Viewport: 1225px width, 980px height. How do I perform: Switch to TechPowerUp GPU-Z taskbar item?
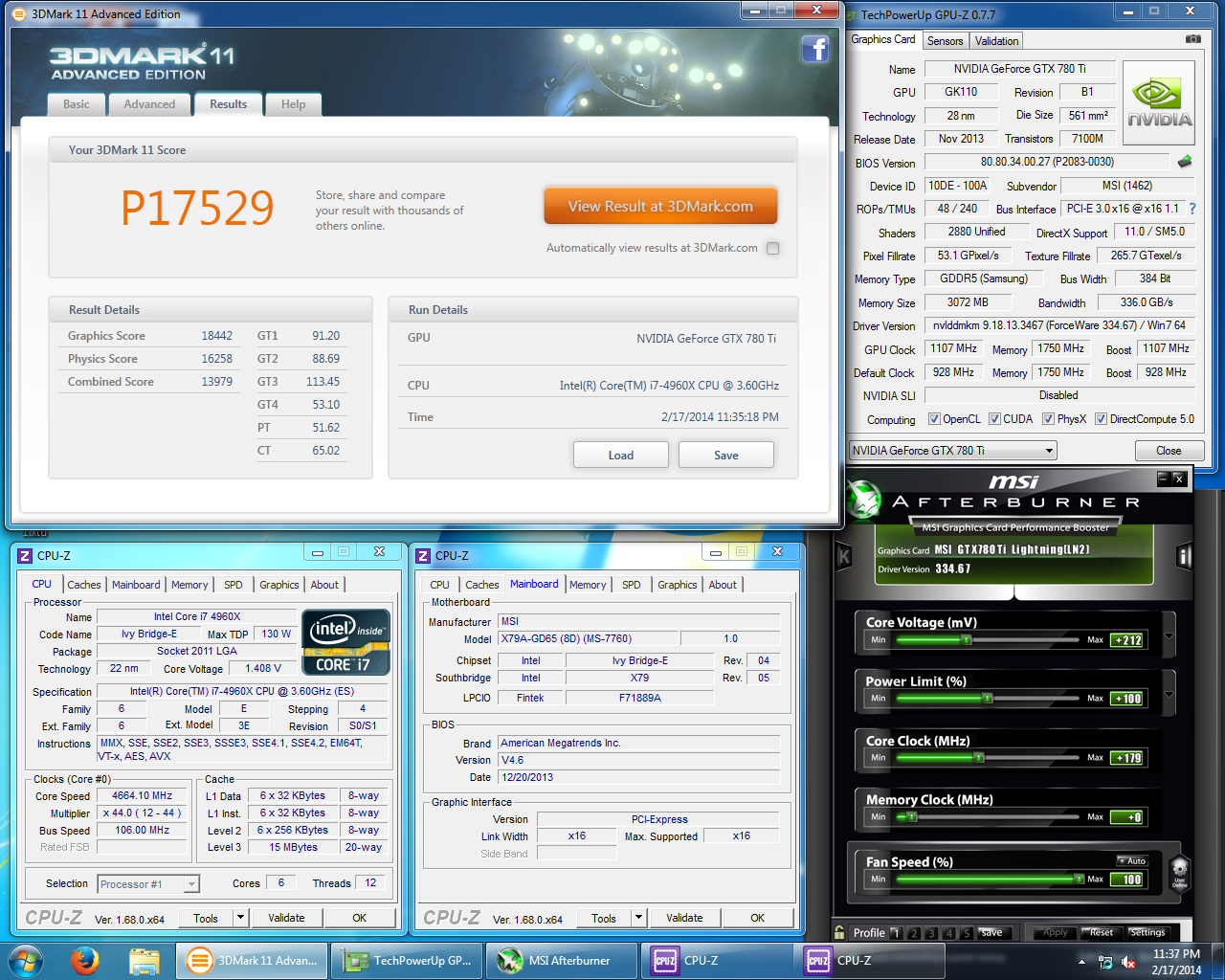coord(407,961)
